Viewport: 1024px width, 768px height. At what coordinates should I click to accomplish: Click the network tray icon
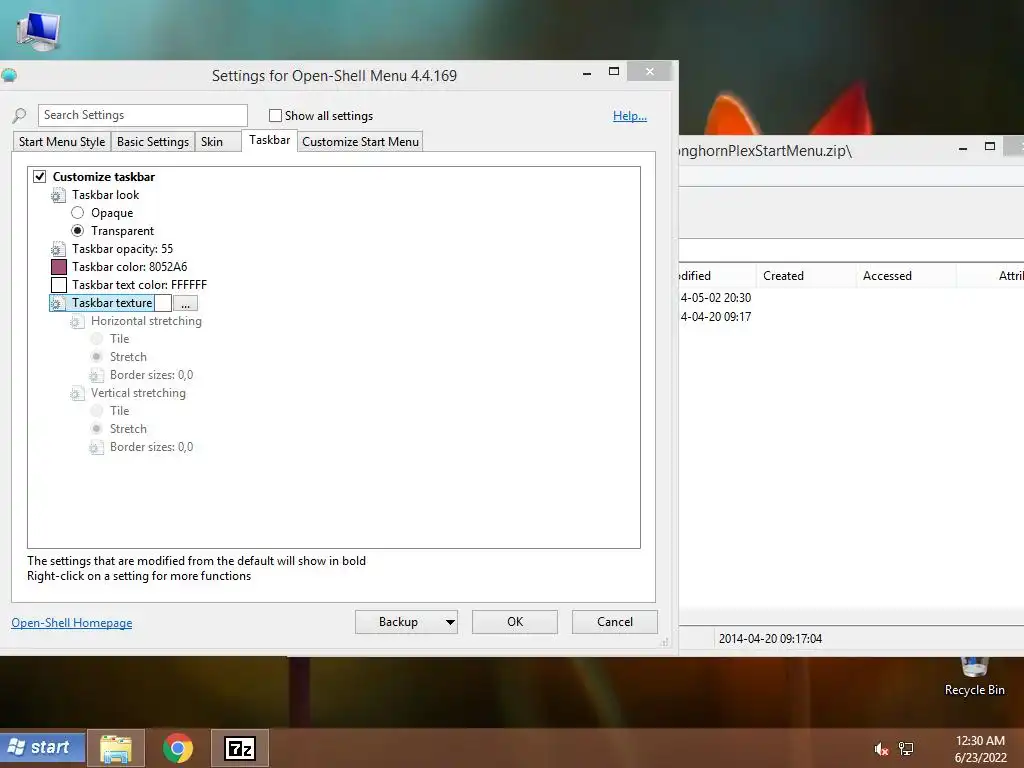tap(906, 749)
